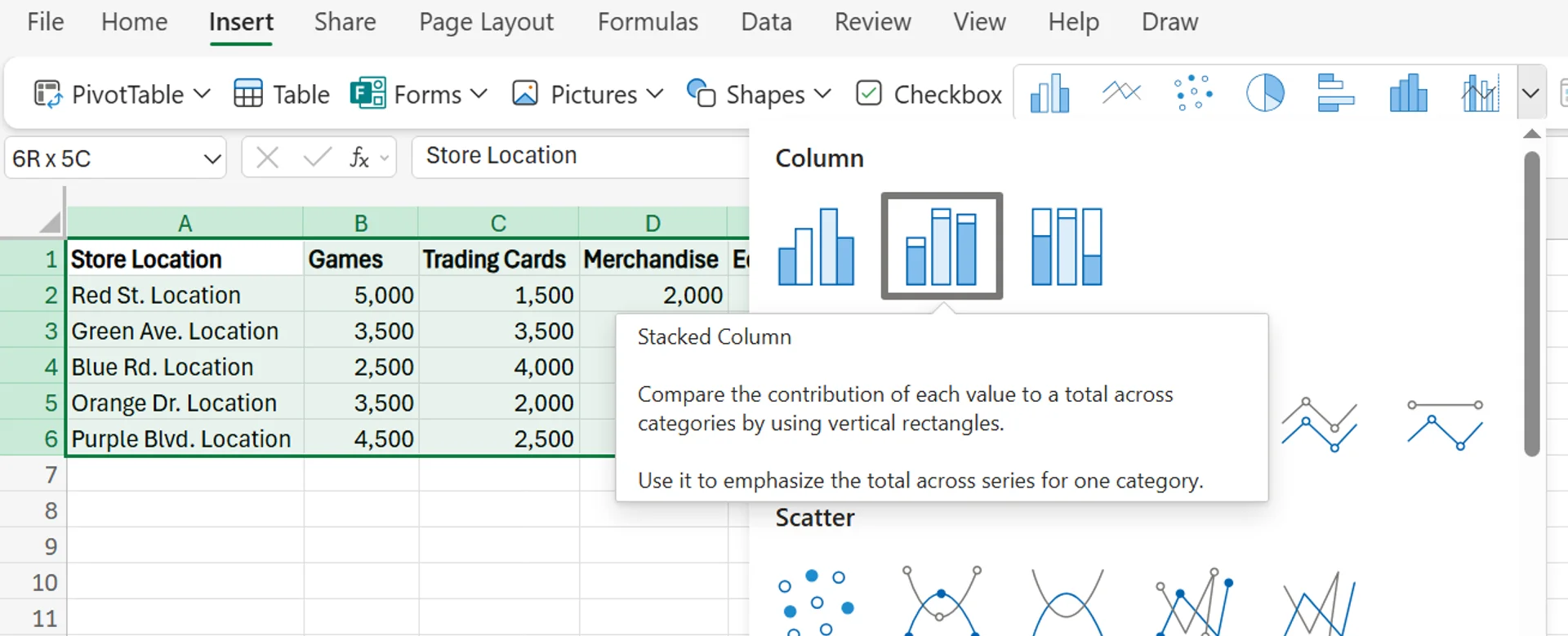Select the Stacked Column chart type
The height and width of the screenshot is (636, 1568).
942,247
